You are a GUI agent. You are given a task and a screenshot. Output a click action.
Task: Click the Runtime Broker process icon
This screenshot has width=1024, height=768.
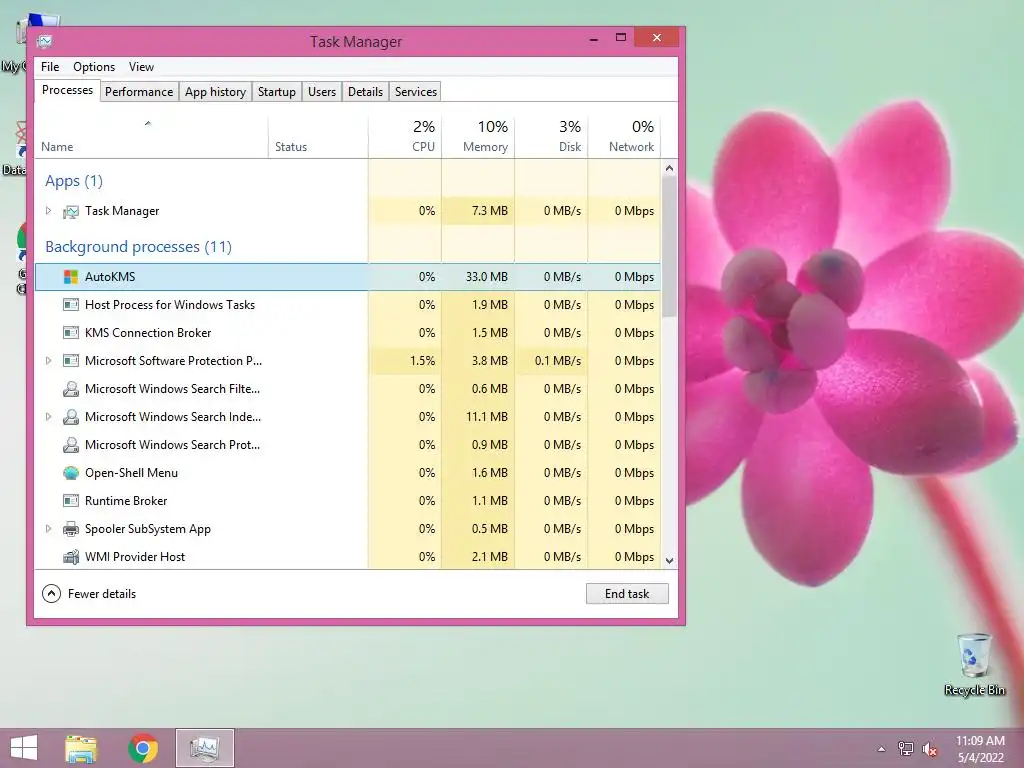click(71, 502)
